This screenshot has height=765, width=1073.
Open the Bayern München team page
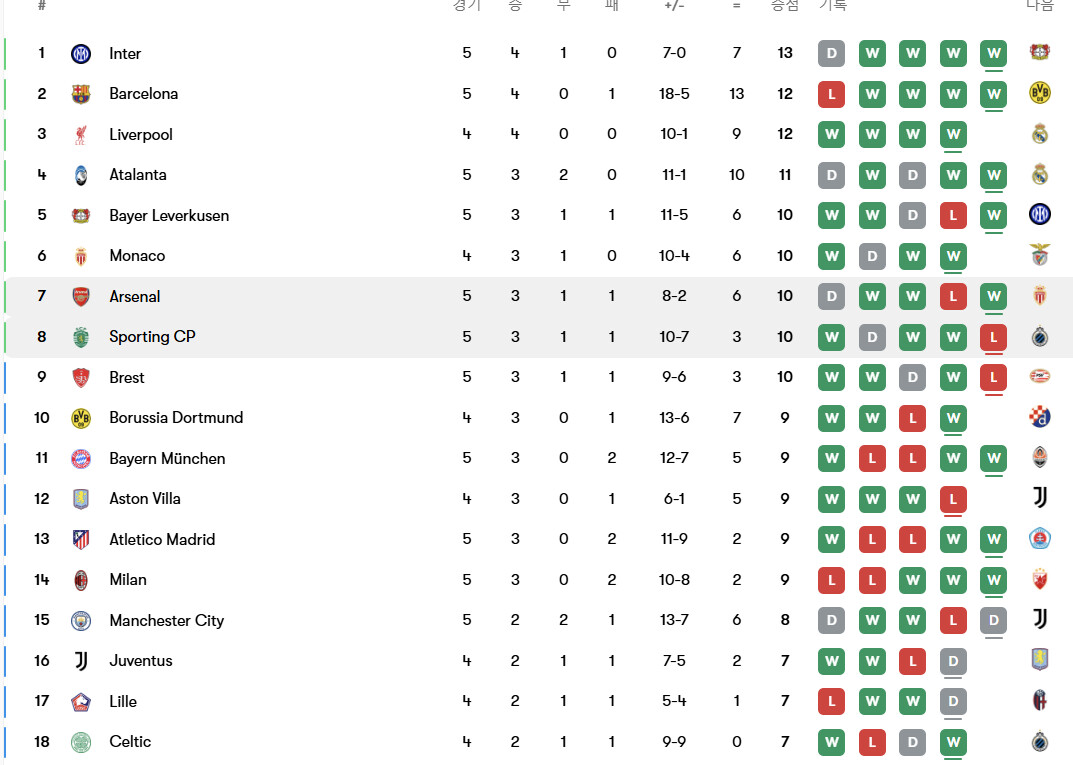pos(167,459)
